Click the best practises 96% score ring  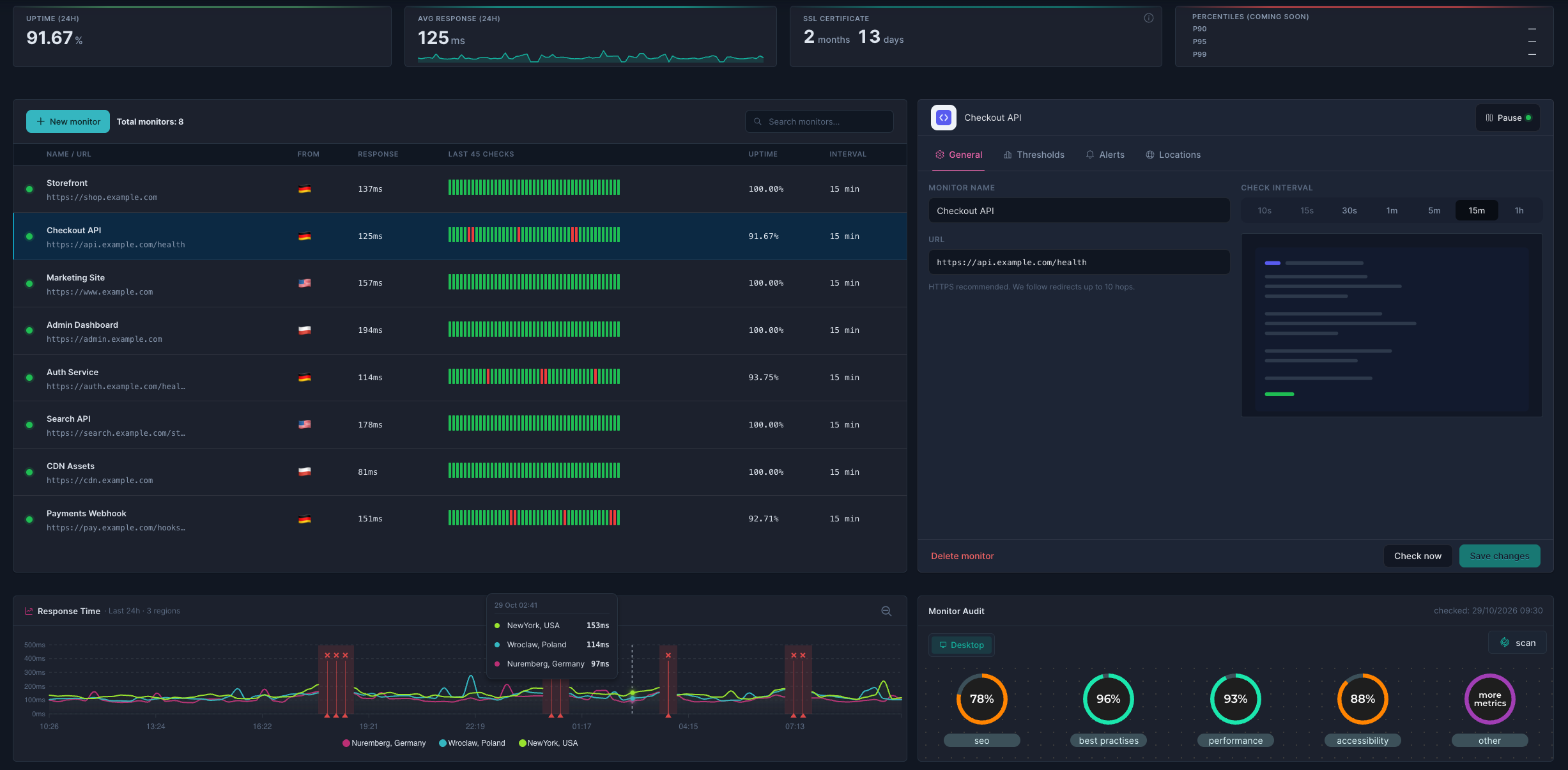(x=1108, y=699)
